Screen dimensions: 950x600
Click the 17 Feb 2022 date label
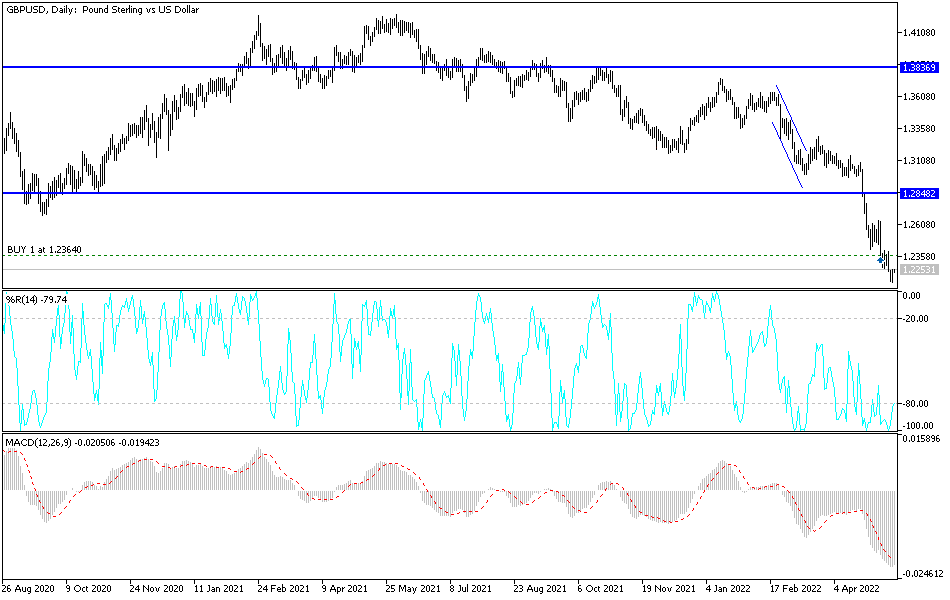pyautogui.click(x=796, y=588)
